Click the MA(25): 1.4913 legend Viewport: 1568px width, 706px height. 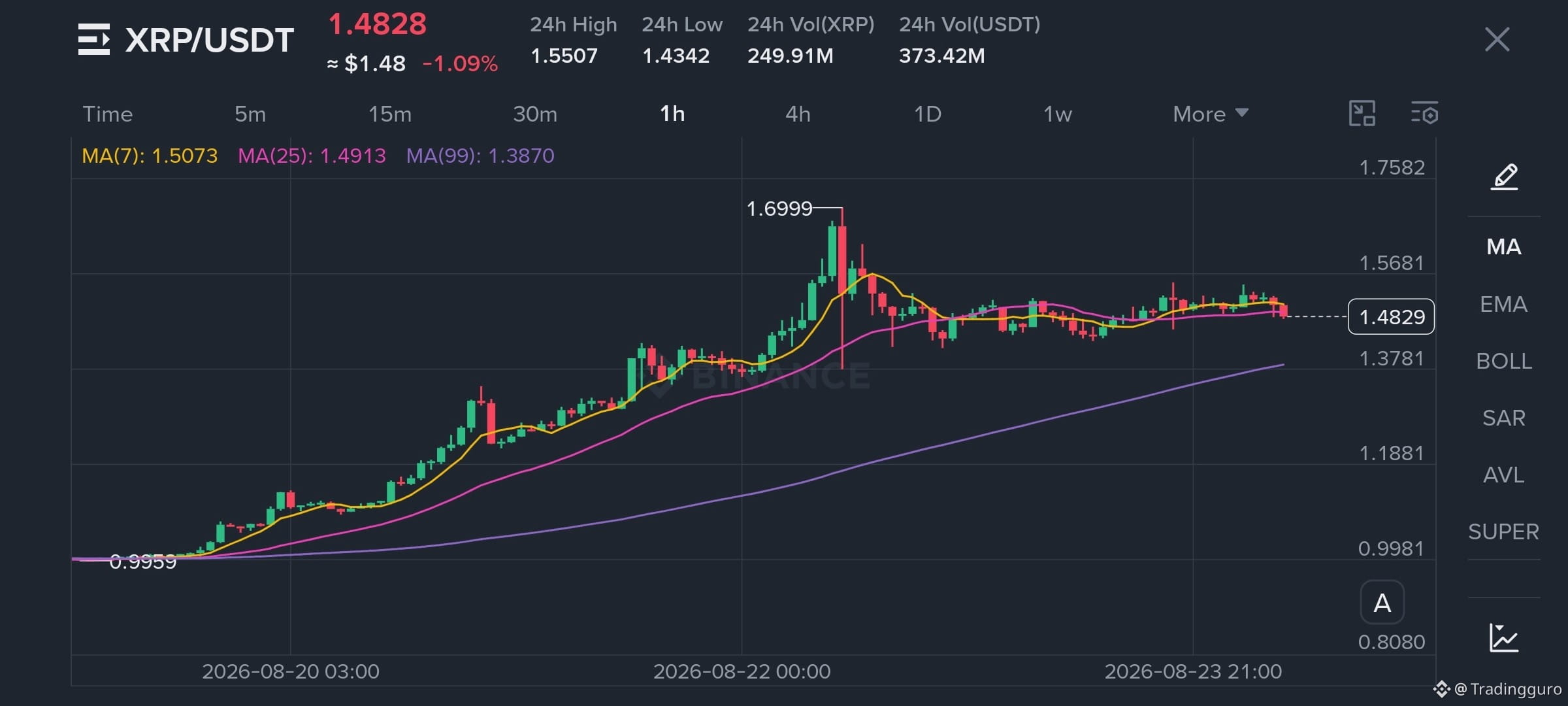click(312, 156)
